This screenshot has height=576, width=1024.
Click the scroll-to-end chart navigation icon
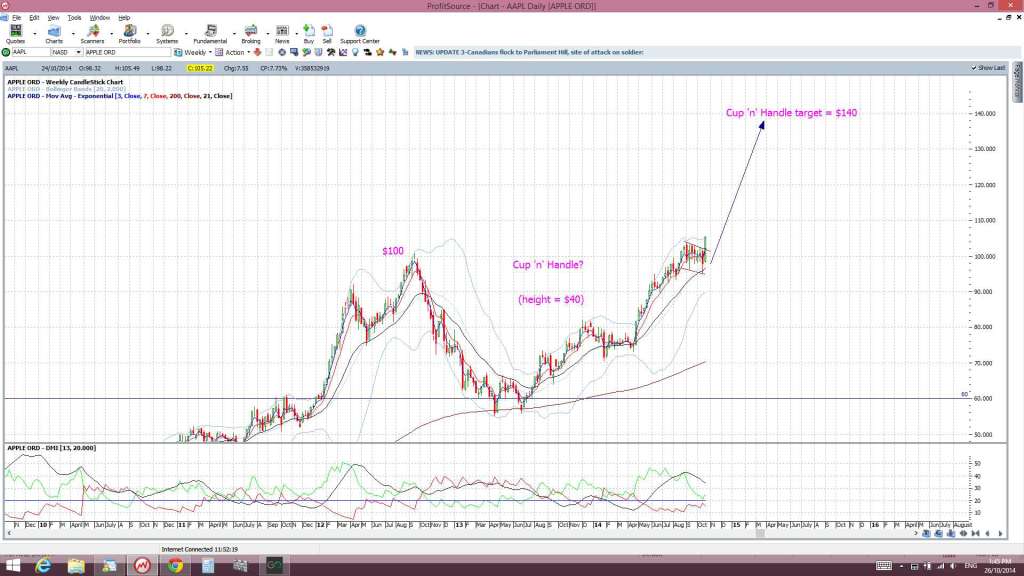pyautogui.click(x=975, y=534)
